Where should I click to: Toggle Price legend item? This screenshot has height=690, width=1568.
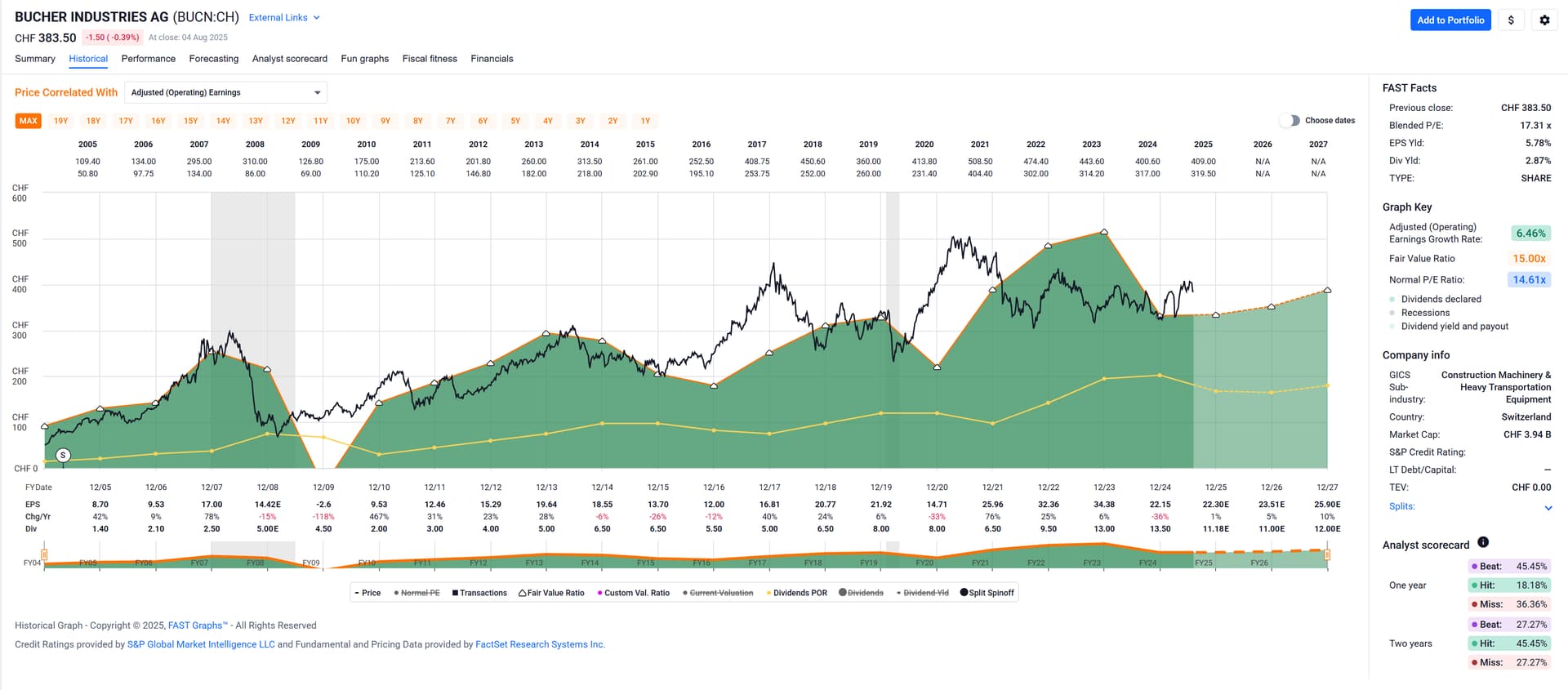point(367,593)
